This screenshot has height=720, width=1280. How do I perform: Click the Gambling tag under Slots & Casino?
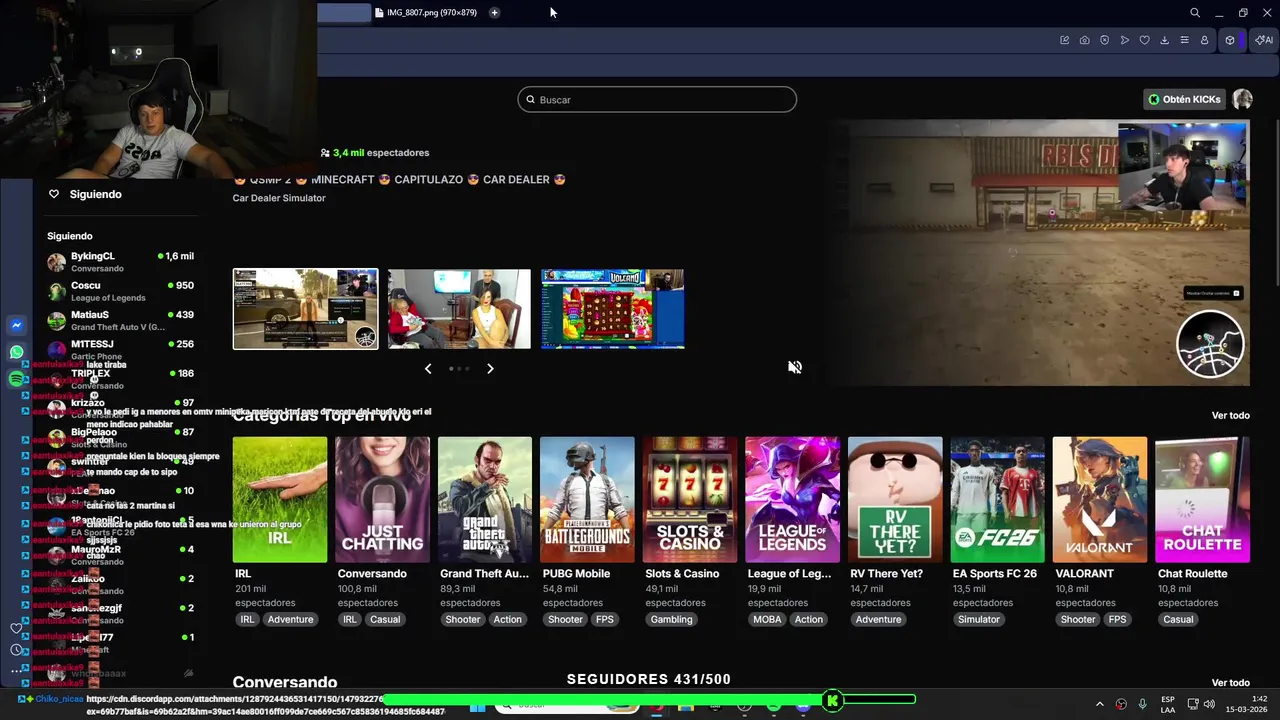tap(671, 619)
